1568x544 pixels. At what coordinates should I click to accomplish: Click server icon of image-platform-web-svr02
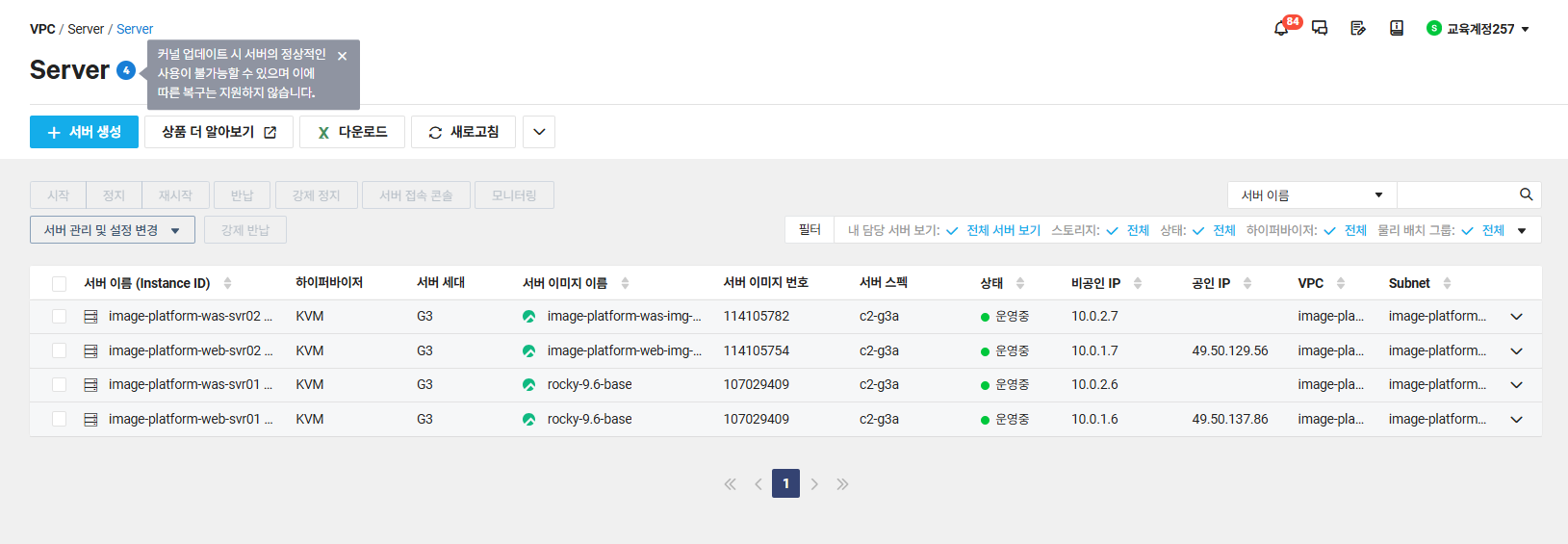90,351
